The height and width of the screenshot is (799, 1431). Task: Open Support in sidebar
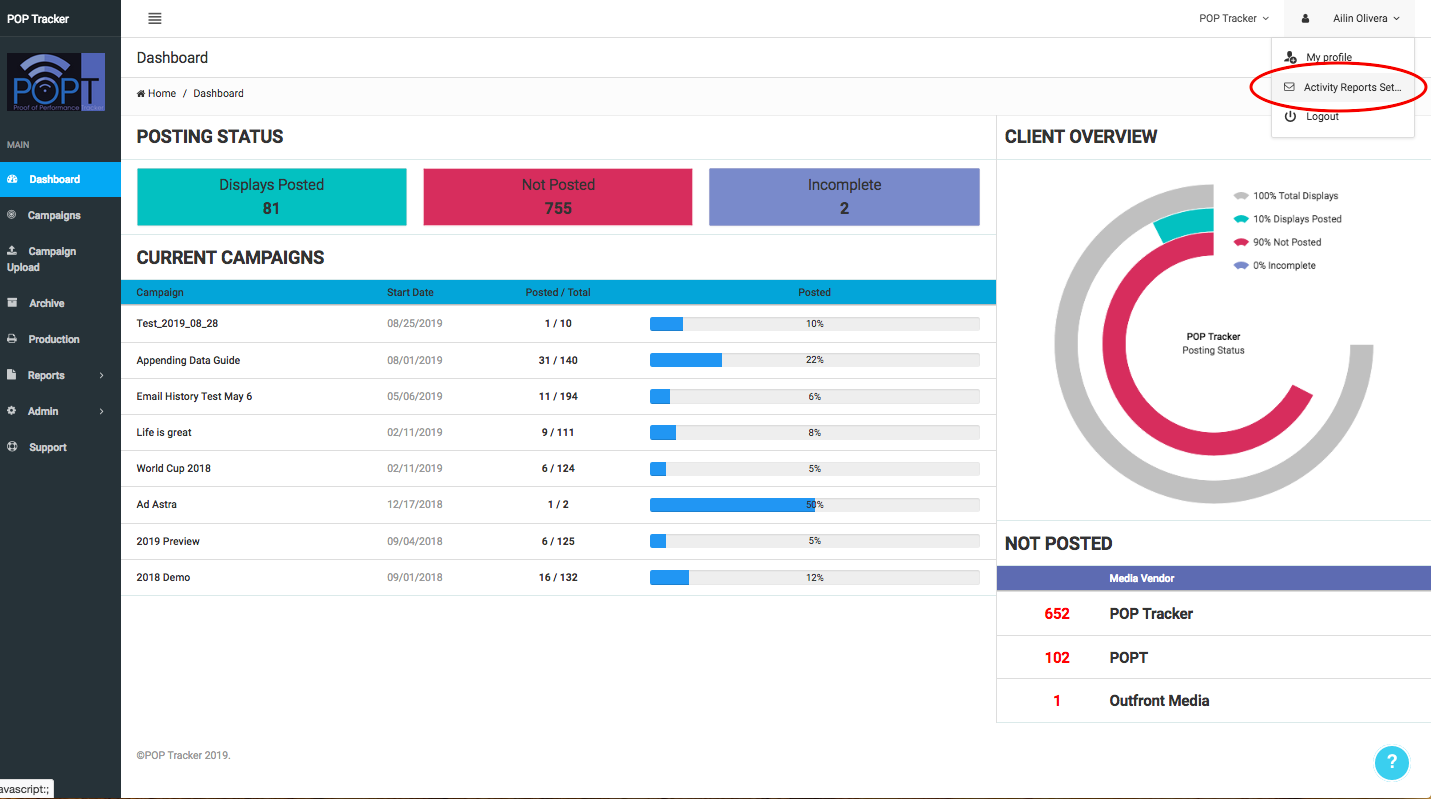pos(60,447)
